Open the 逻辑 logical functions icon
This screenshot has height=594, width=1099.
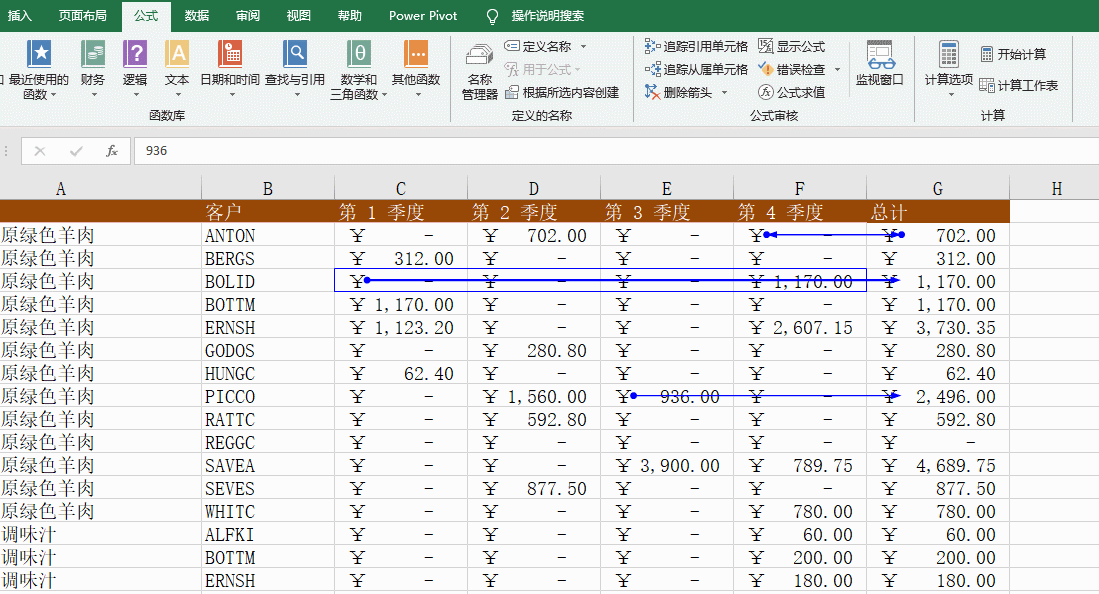135,69
